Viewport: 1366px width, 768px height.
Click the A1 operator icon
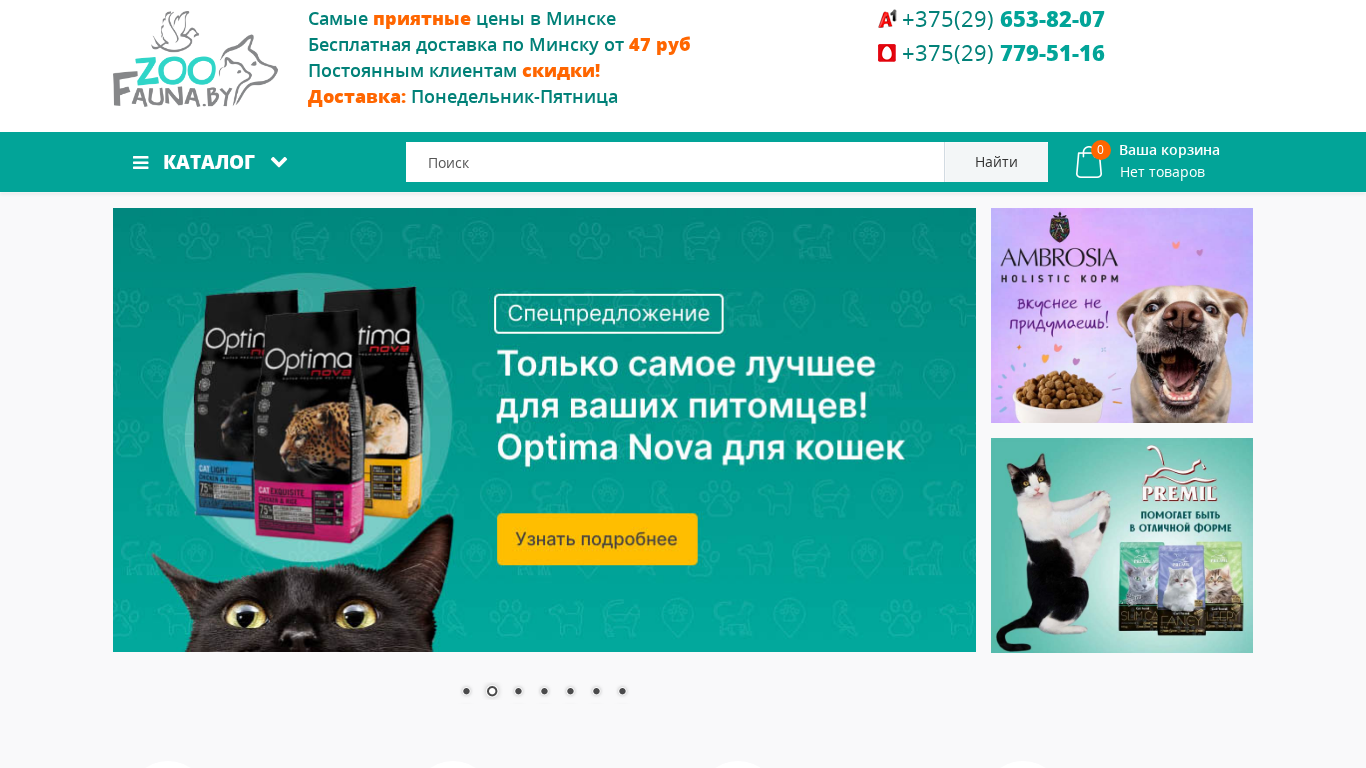[887, 19]
